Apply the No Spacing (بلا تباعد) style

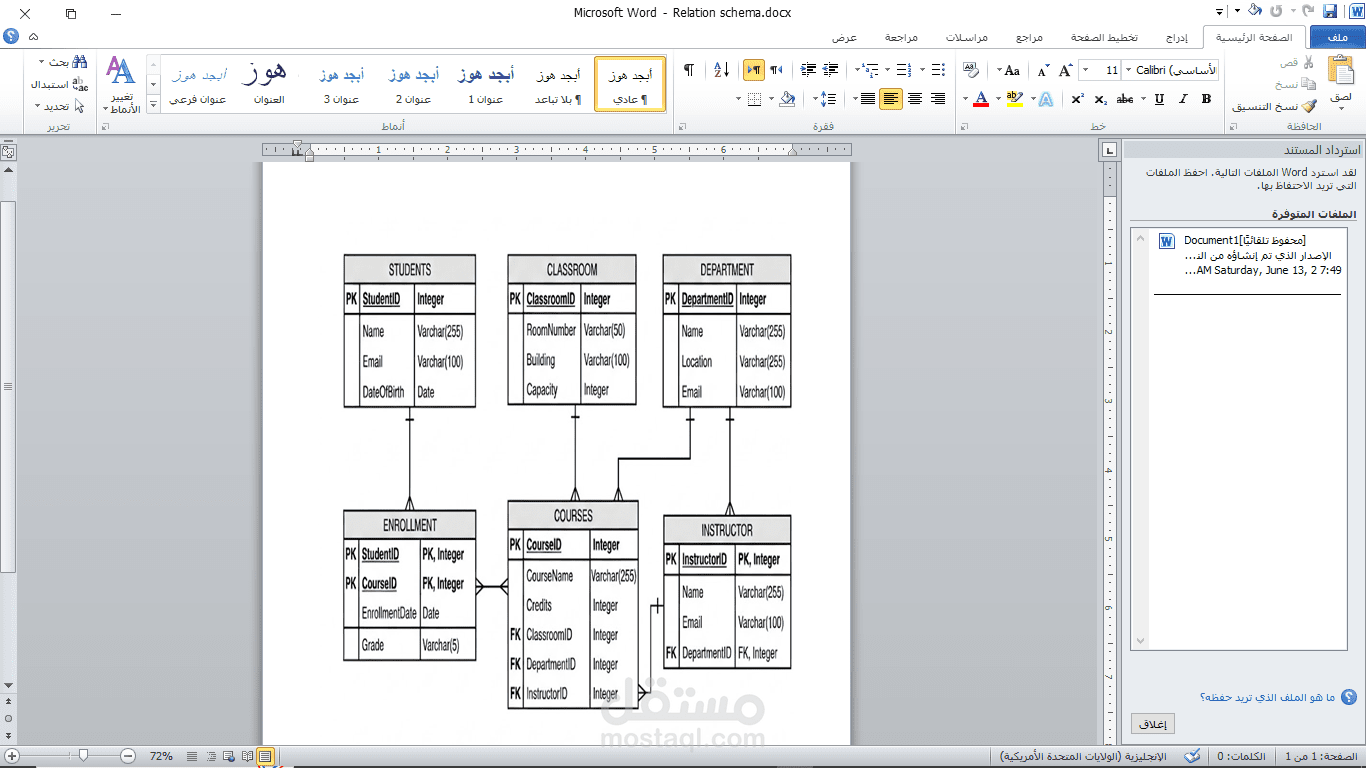557,84
